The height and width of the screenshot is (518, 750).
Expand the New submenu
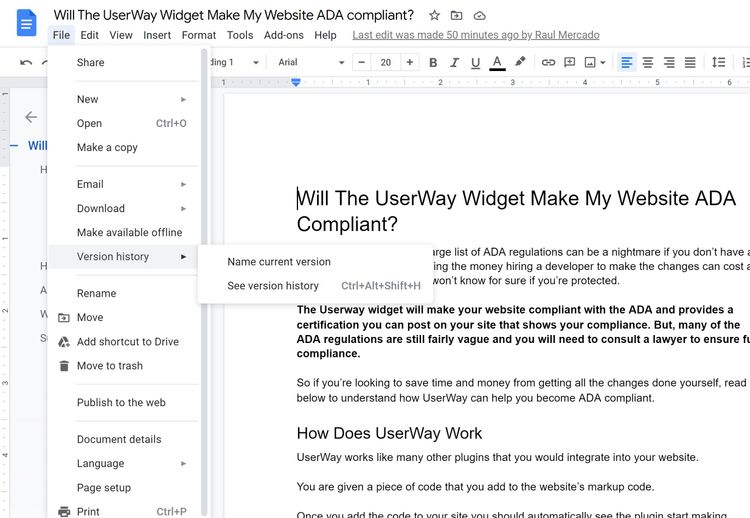(x=123, y=99)
